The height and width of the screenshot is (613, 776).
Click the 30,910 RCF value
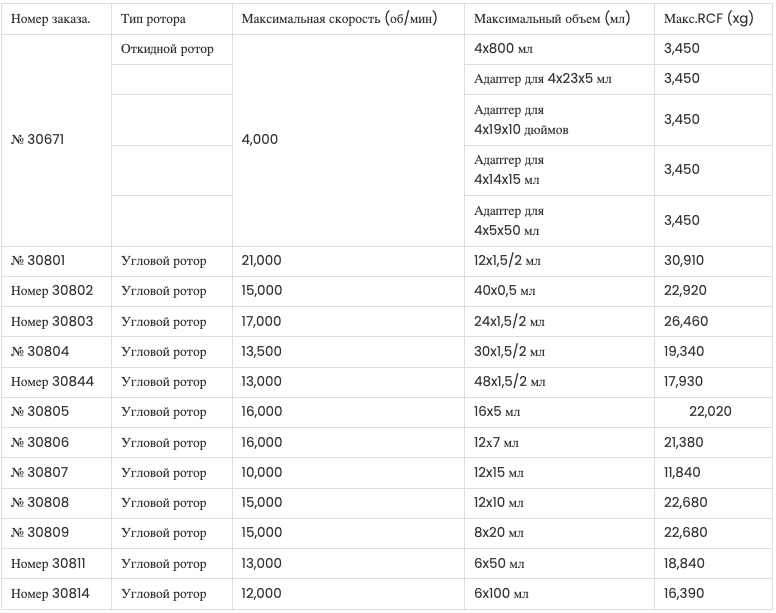click(684, 261)
